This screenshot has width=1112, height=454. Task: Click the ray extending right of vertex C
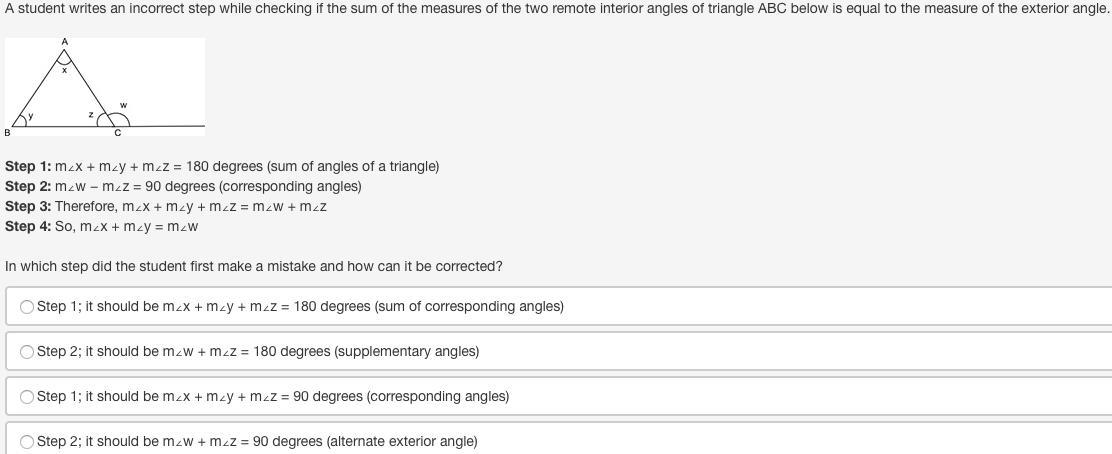click(x=170, y=126)
